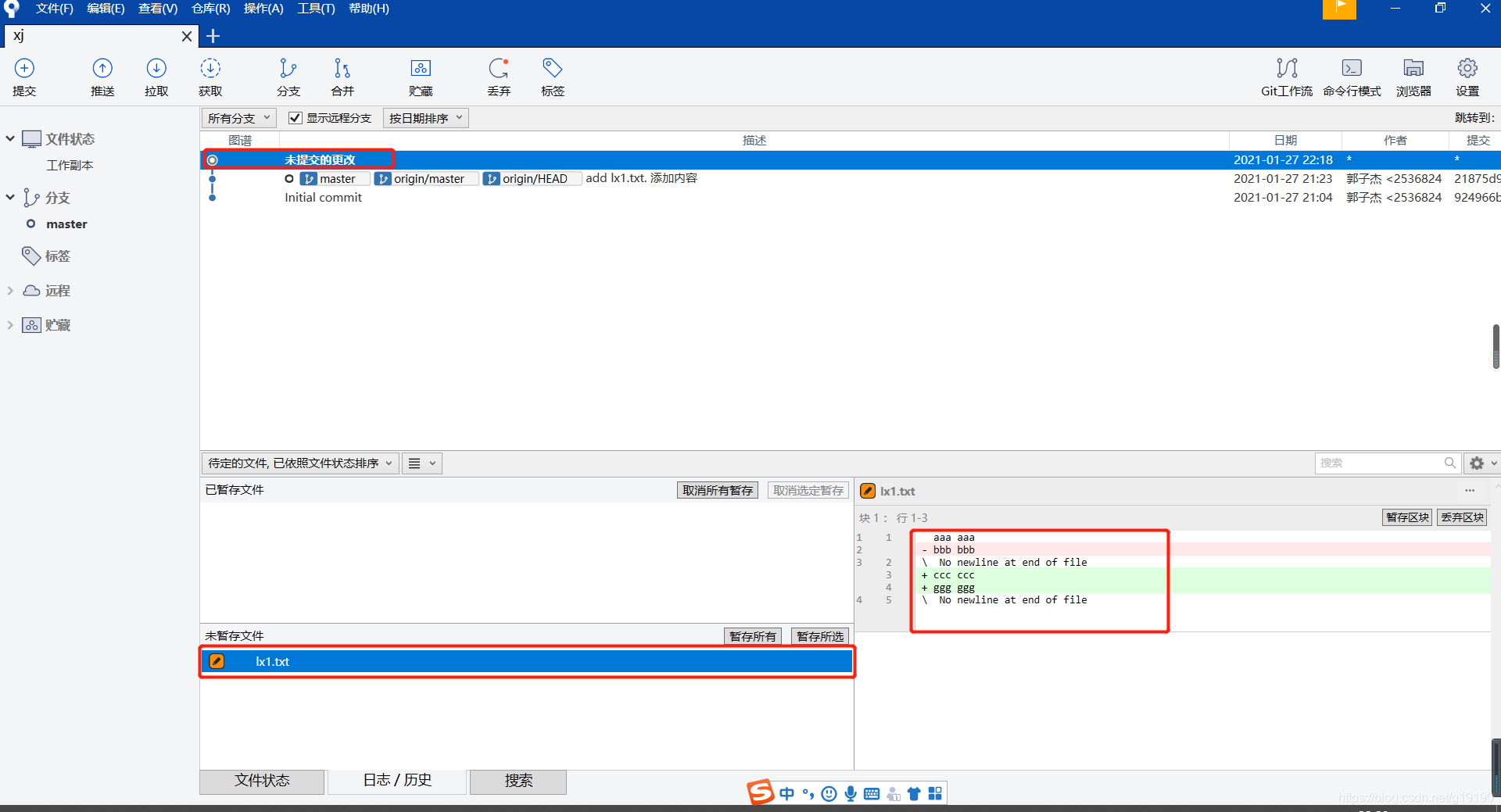Click the Stash (贮藏) toolbar icon
Viewport: 1501px width, 812px height.
pos(421,77)
